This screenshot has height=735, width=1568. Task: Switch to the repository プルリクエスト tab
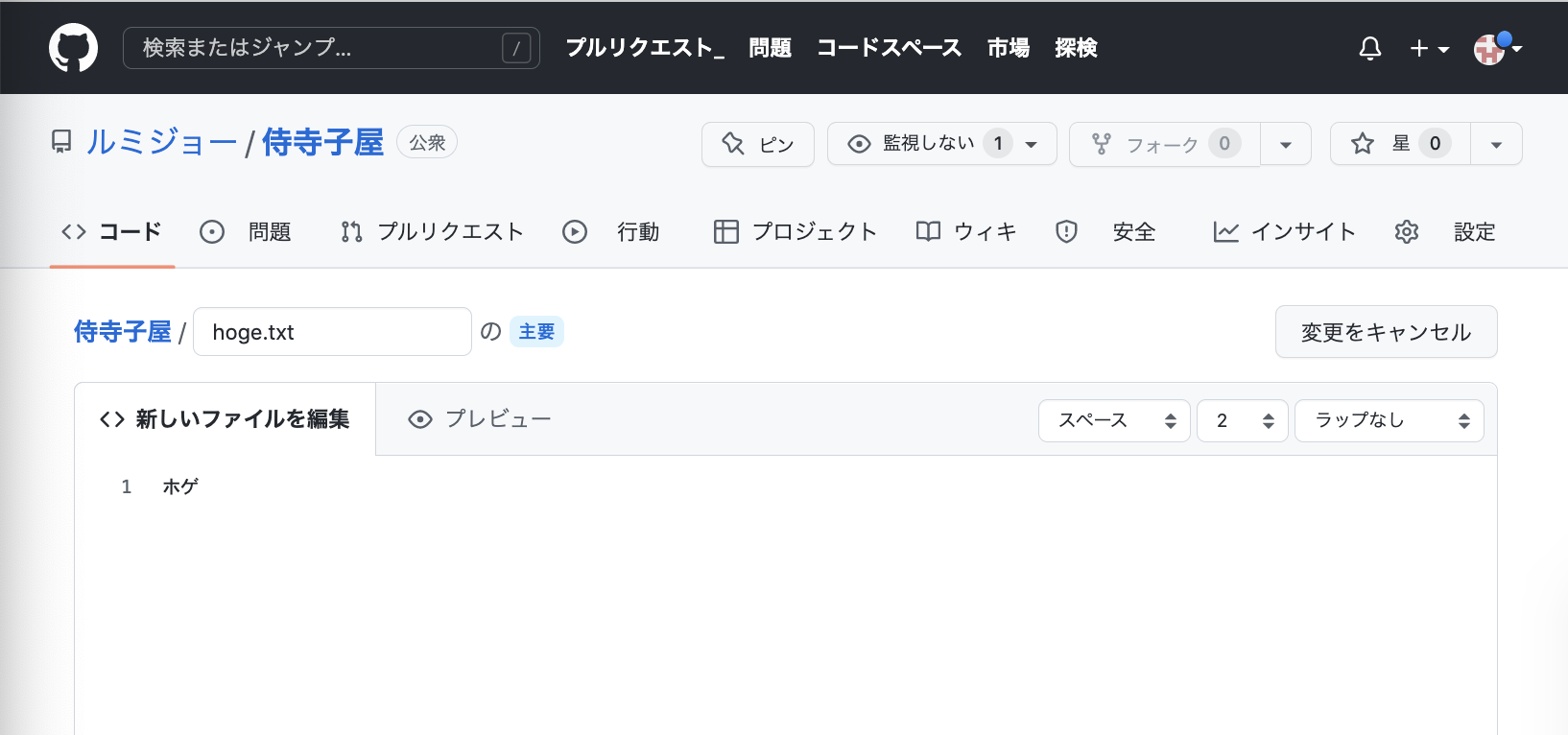pos(432,231)
